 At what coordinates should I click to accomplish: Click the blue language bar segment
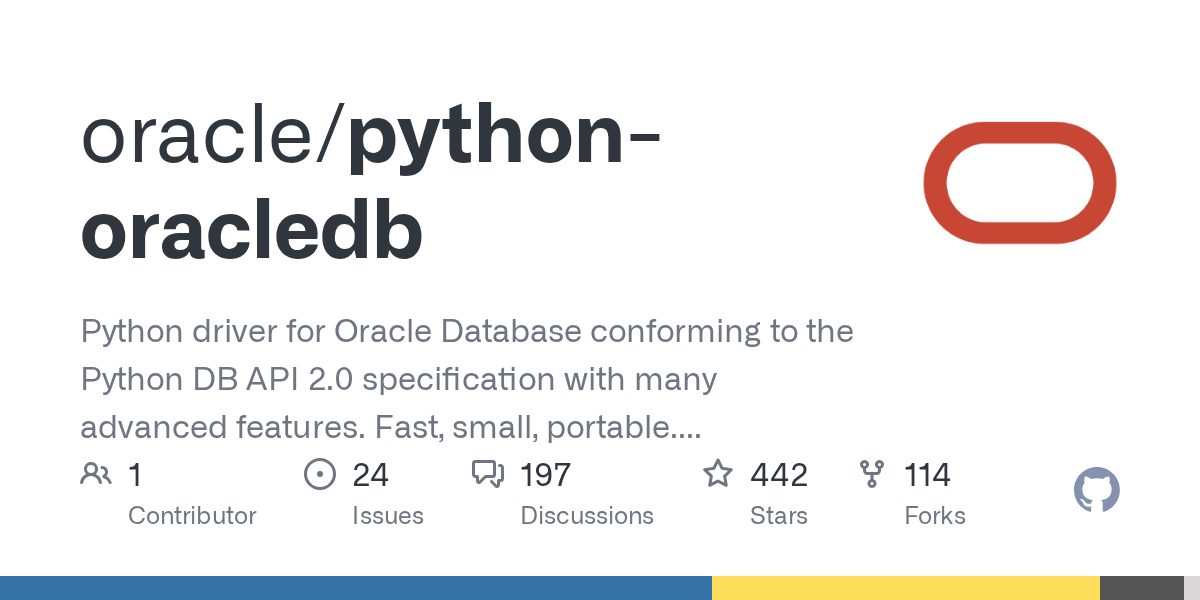pyautogui.click(x=356, y=588)
